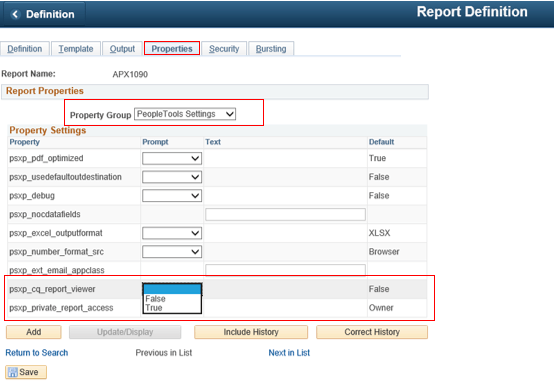Follow the Return to Search link
Image resolution: width=554 pixels, height=385 pixels.
coord(37,353)
